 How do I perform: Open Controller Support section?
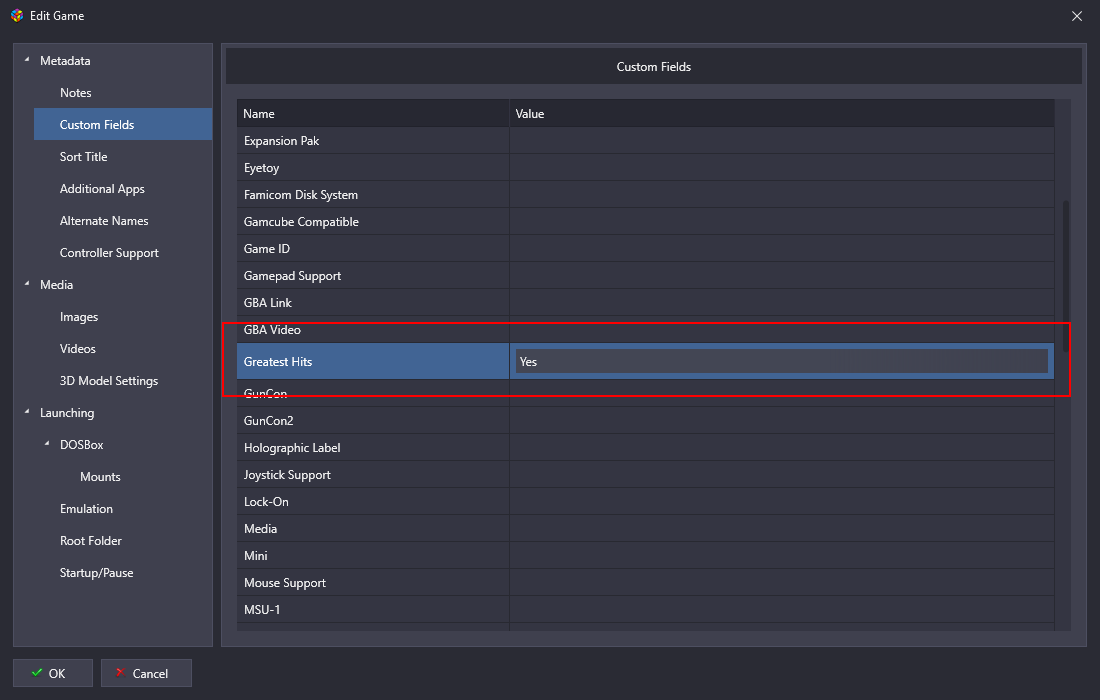pyautogui.click(x=109, y=253)
